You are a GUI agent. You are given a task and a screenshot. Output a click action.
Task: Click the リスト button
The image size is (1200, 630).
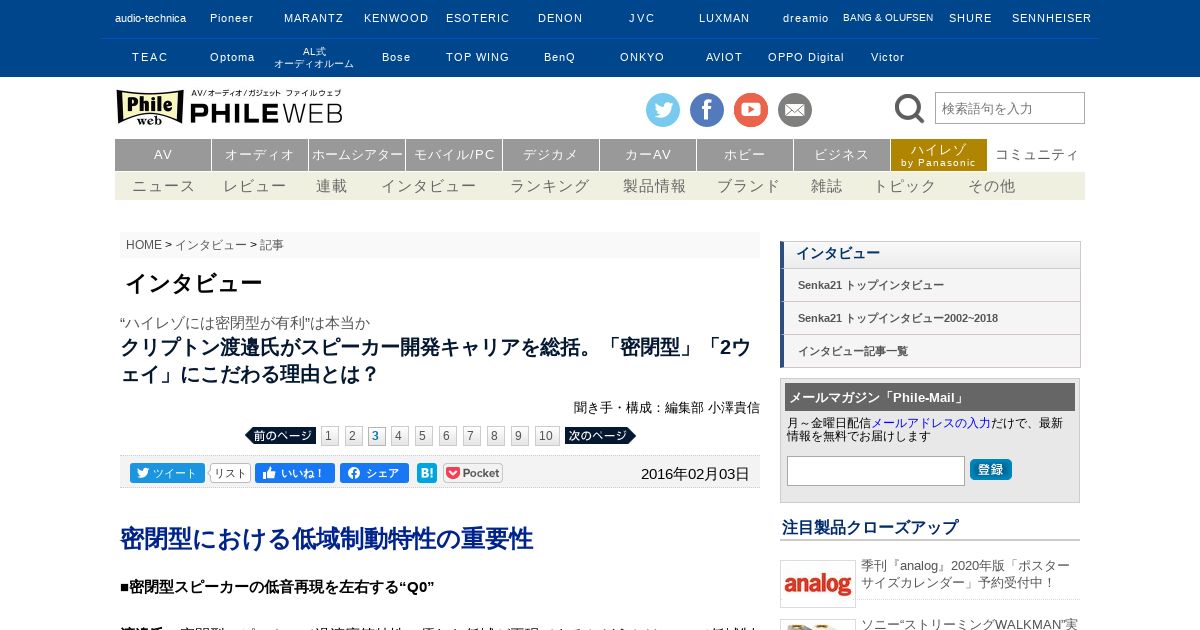(x=230, y=473)
